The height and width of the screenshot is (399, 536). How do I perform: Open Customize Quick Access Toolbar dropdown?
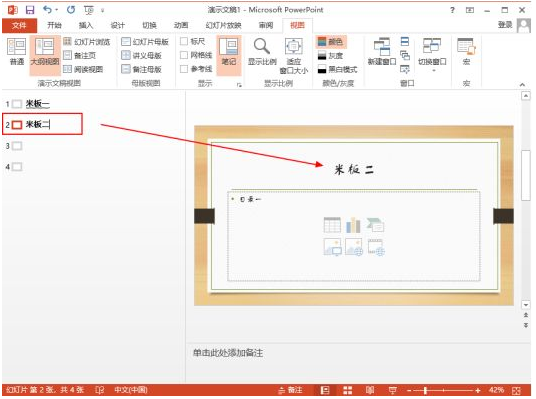(x=102, y=11)
